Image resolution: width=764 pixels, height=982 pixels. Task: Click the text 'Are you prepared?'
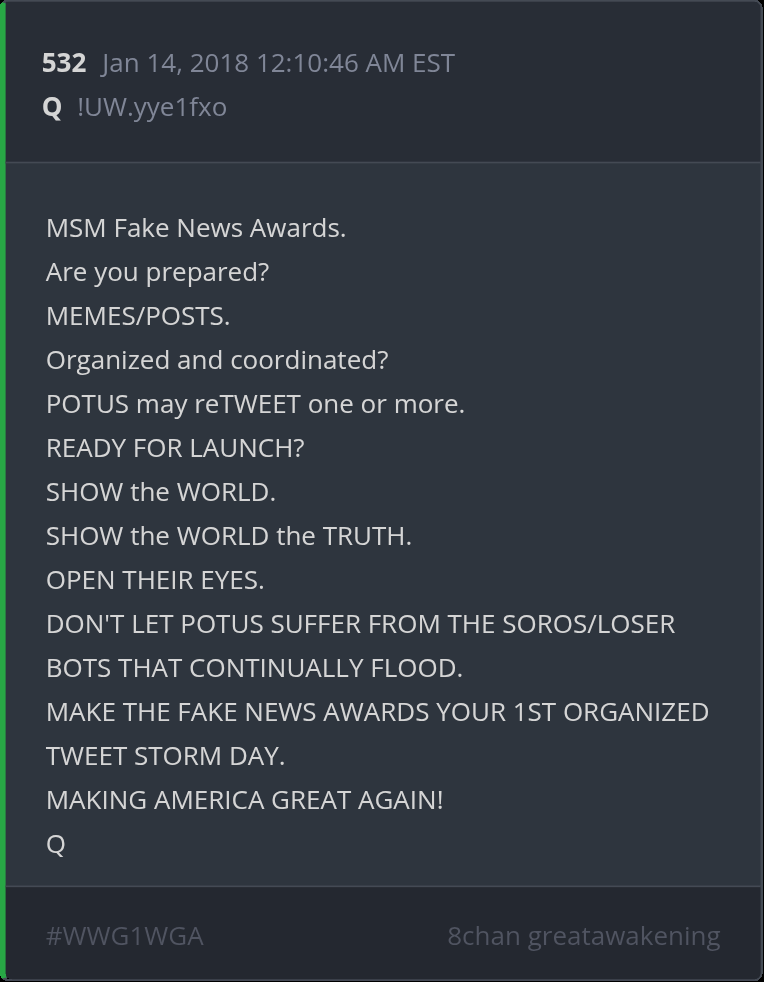[157, 272]
